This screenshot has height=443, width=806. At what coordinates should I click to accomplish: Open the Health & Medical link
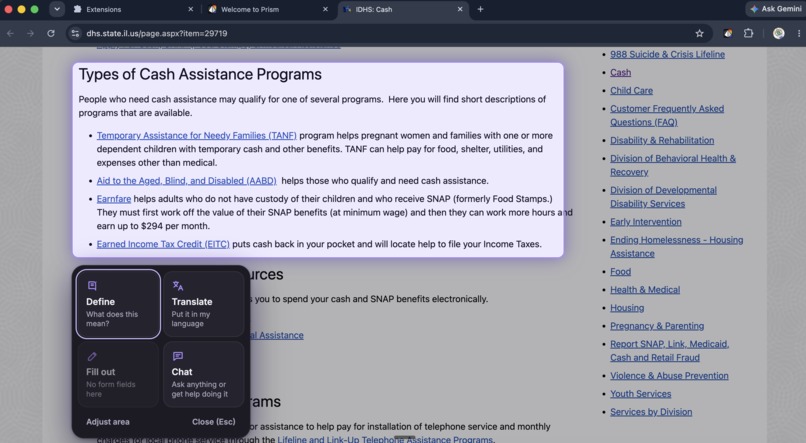(645, 290)
